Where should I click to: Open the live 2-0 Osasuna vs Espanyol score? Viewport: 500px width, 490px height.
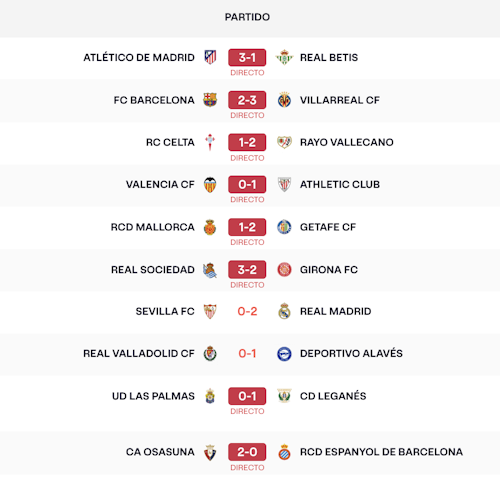tap(247, 452)
